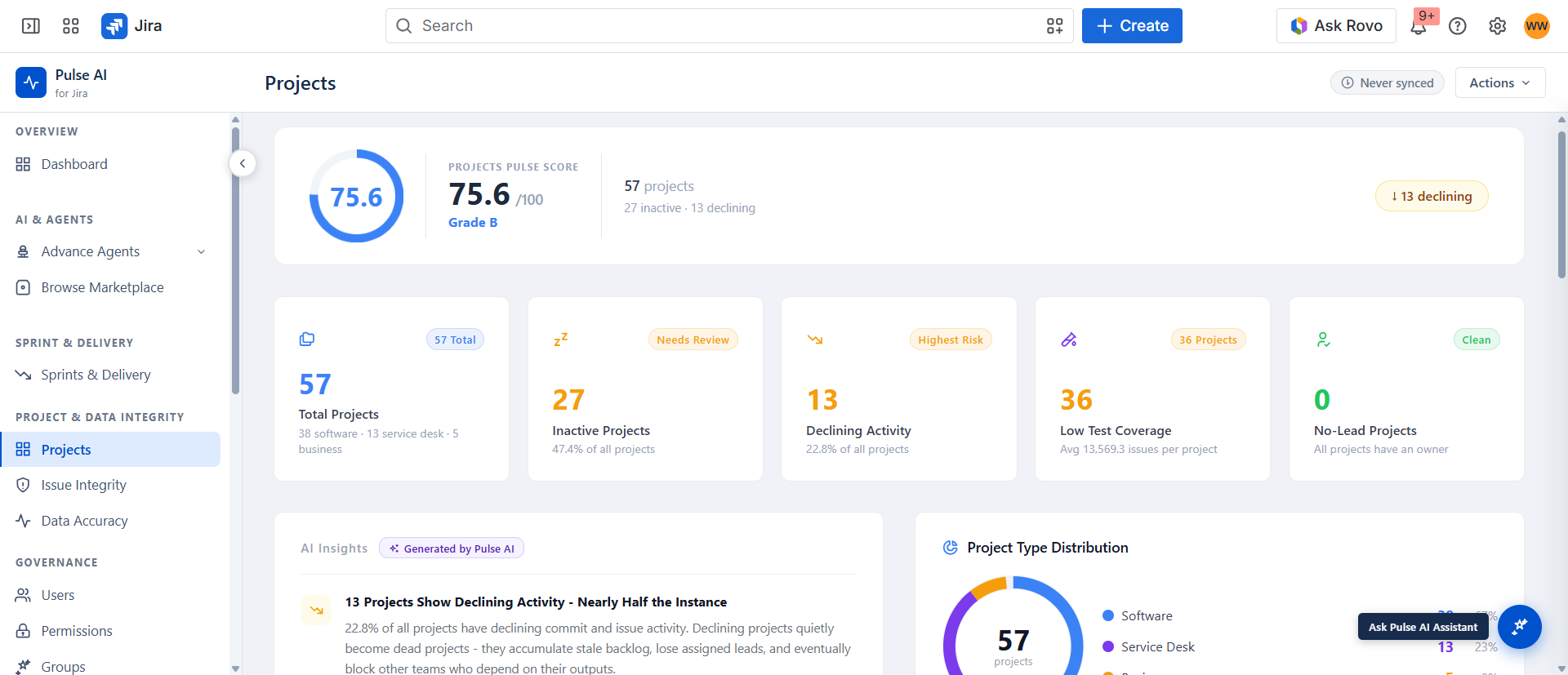Click the Issue Integrity shield icon
Screen dimensions: 1568x675
(23, 485)
